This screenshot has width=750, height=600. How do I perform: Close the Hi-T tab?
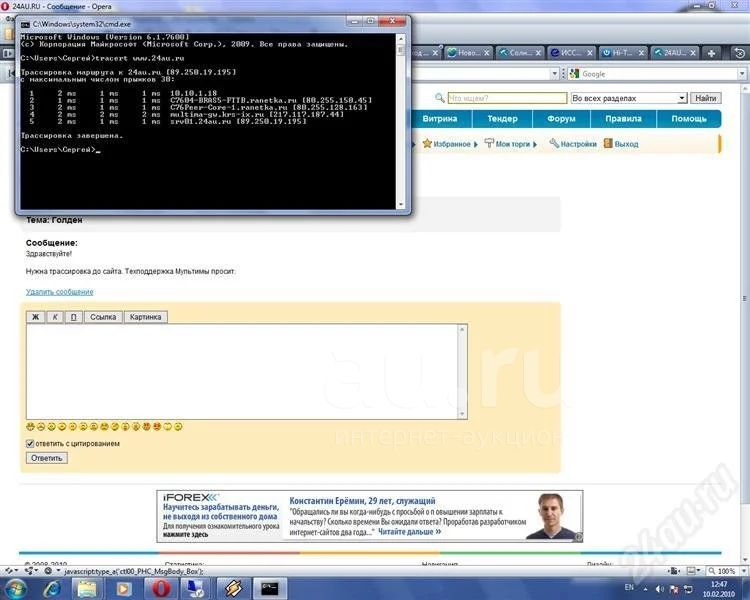[641, 53]
